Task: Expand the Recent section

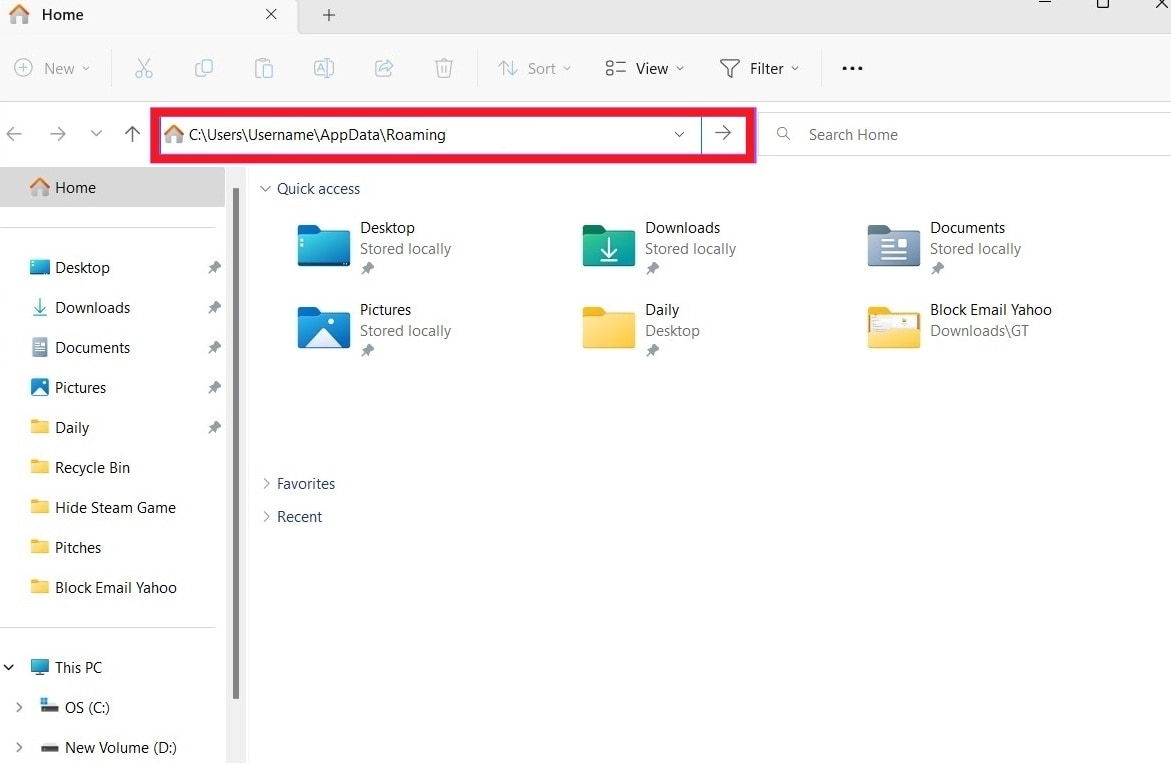Action: point(266,516)
